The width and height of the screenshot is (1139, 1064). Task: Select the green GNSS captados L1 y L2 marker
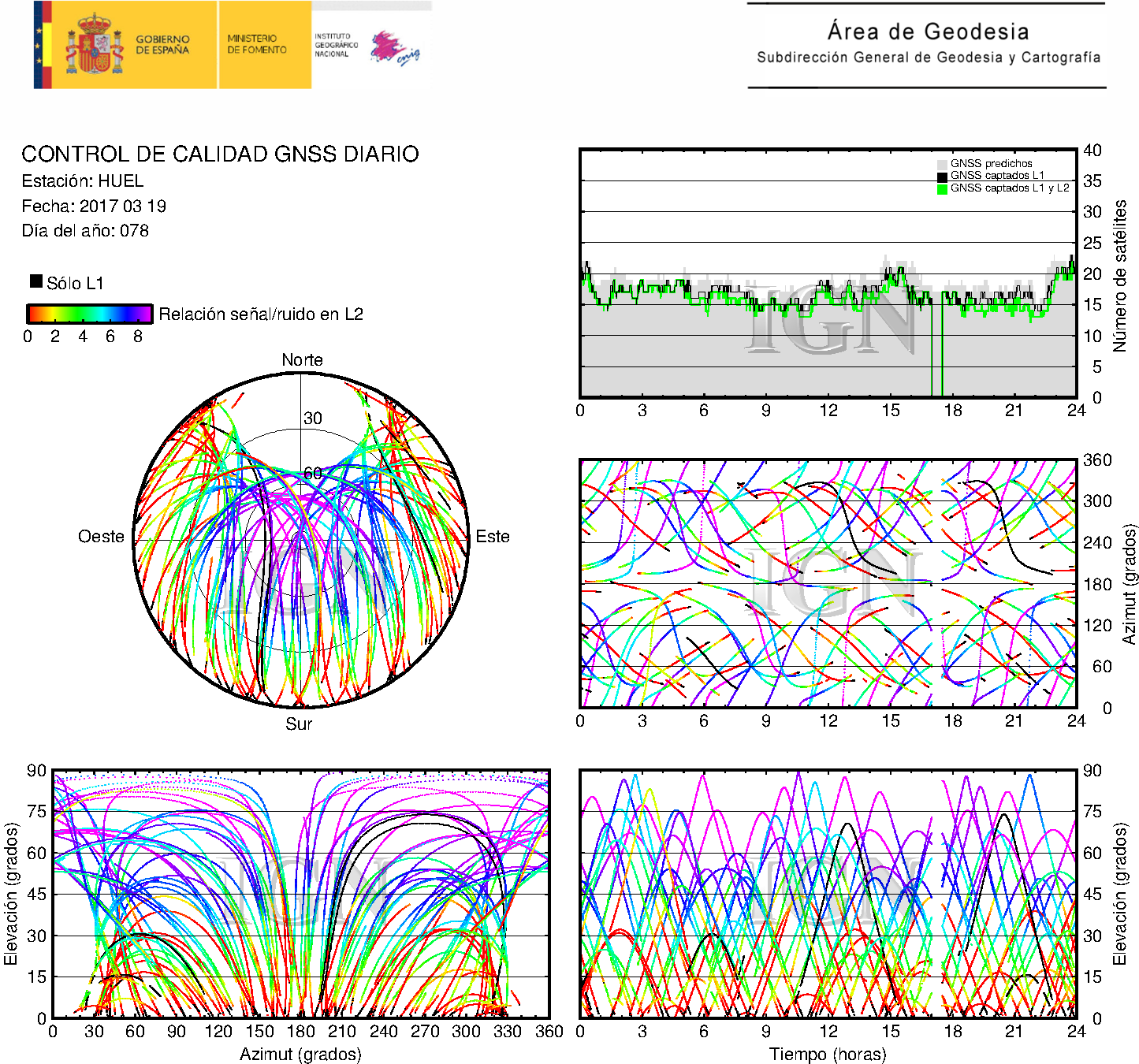(942, 188)
